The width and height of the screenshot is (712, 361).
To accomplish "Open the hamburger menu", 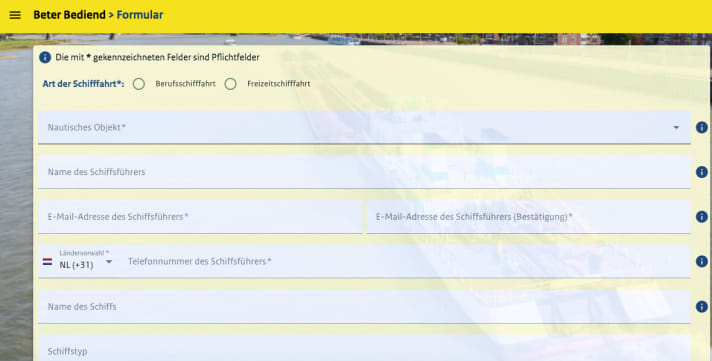I will (x=15, y=15).
